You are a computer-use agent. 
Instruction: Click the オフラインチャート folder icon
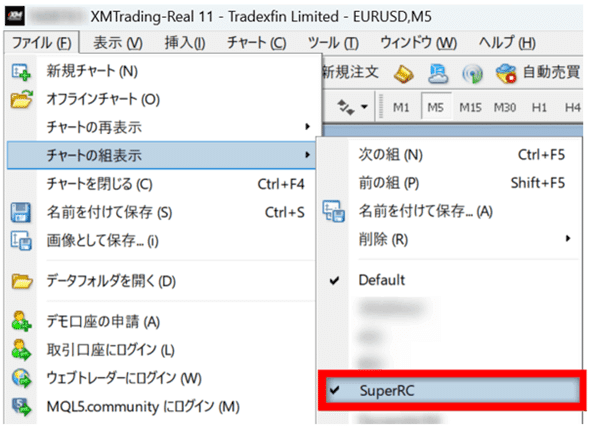[x=21, y=99]
